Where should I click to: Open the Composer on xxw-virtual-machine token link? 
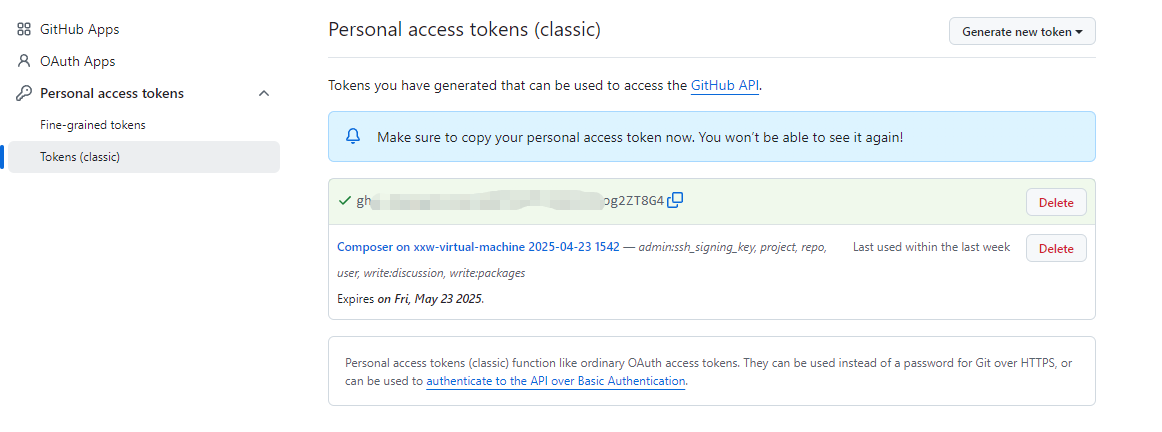tap(478, 247)
